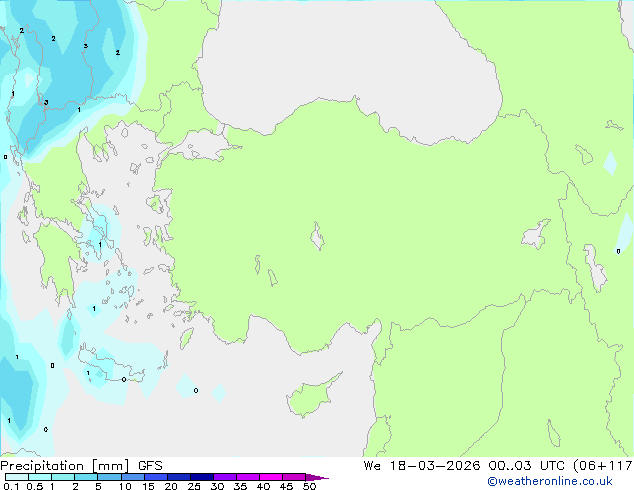Pick the 45–50 mm legend swatch

[x=294, y=477]
